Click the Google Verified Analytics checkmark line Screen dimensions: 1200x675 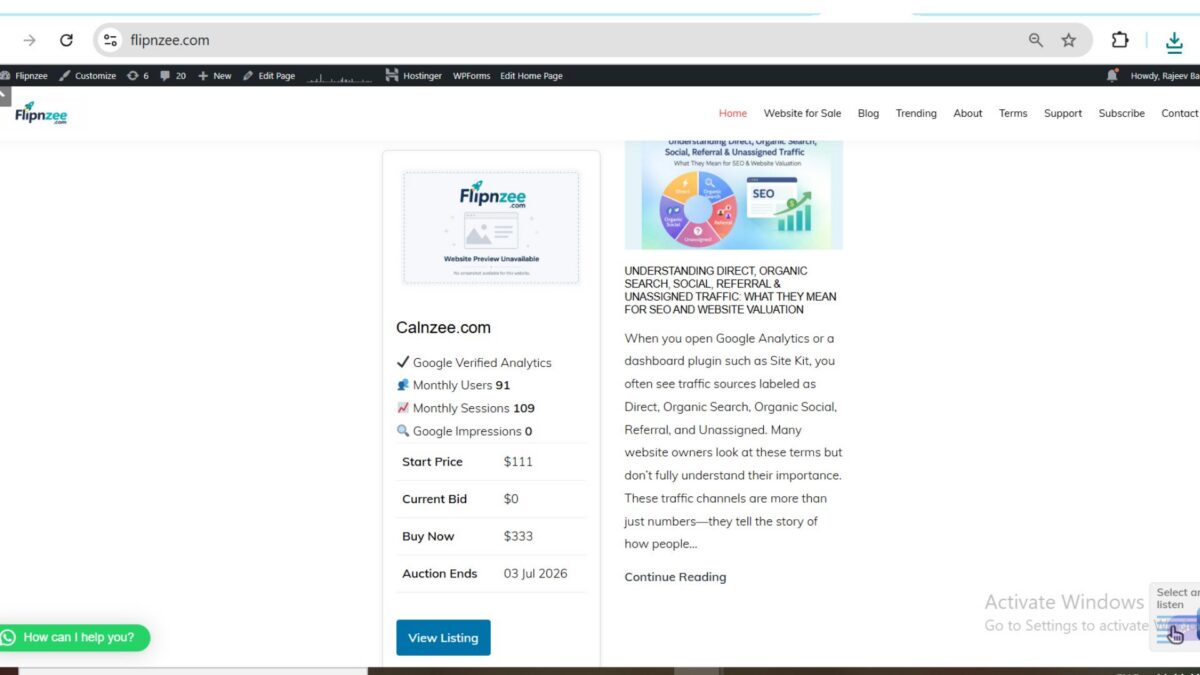coord(474,362)
